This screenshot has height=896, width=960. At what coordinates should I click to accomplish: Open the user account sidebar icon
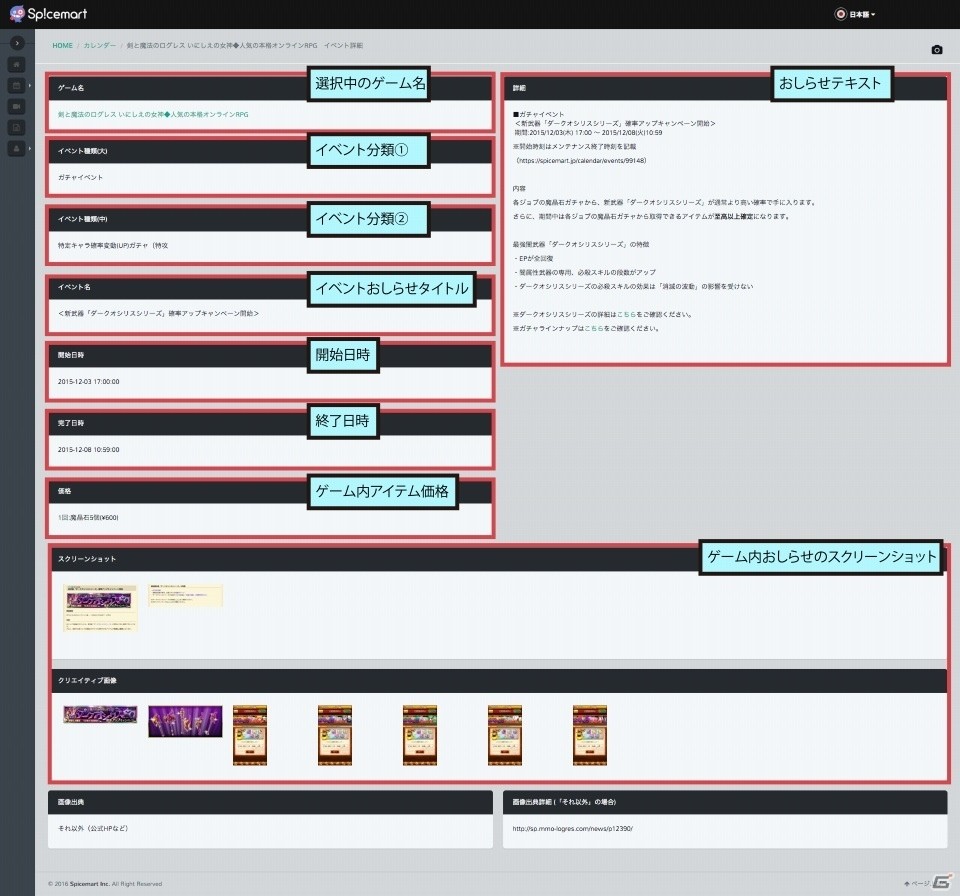(x=17, y=148)
